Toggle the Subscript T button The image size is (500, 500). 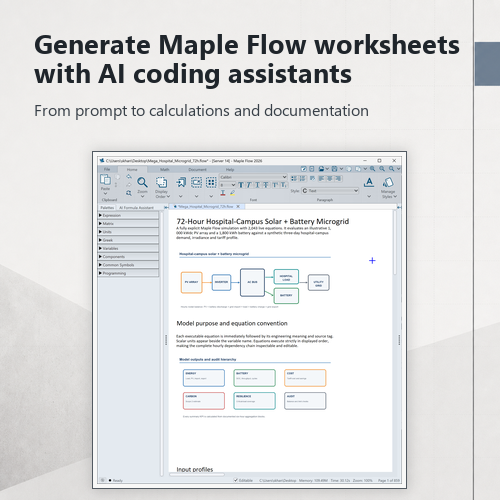point(283,185)
